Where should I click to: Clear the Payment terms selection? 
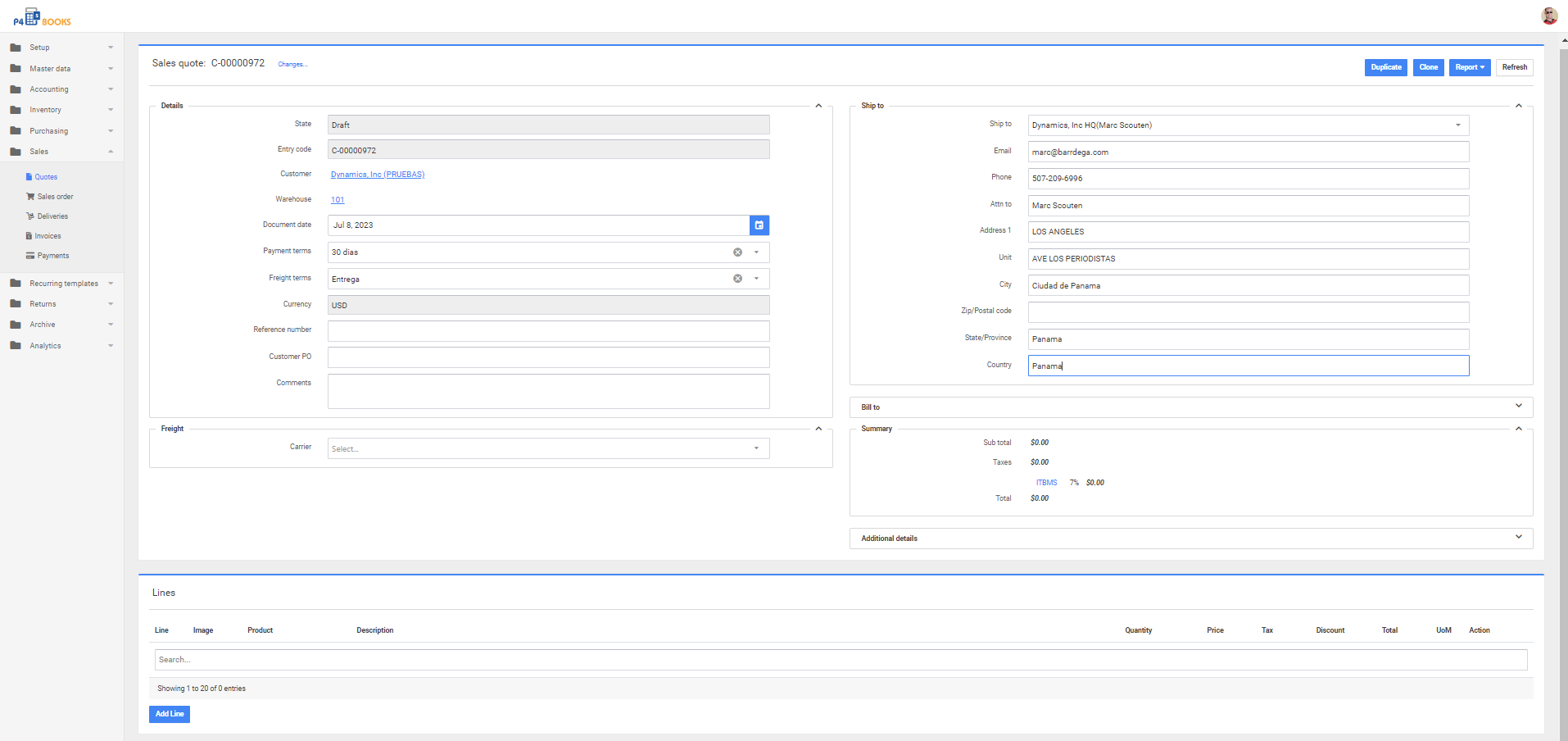pos(737,252)
